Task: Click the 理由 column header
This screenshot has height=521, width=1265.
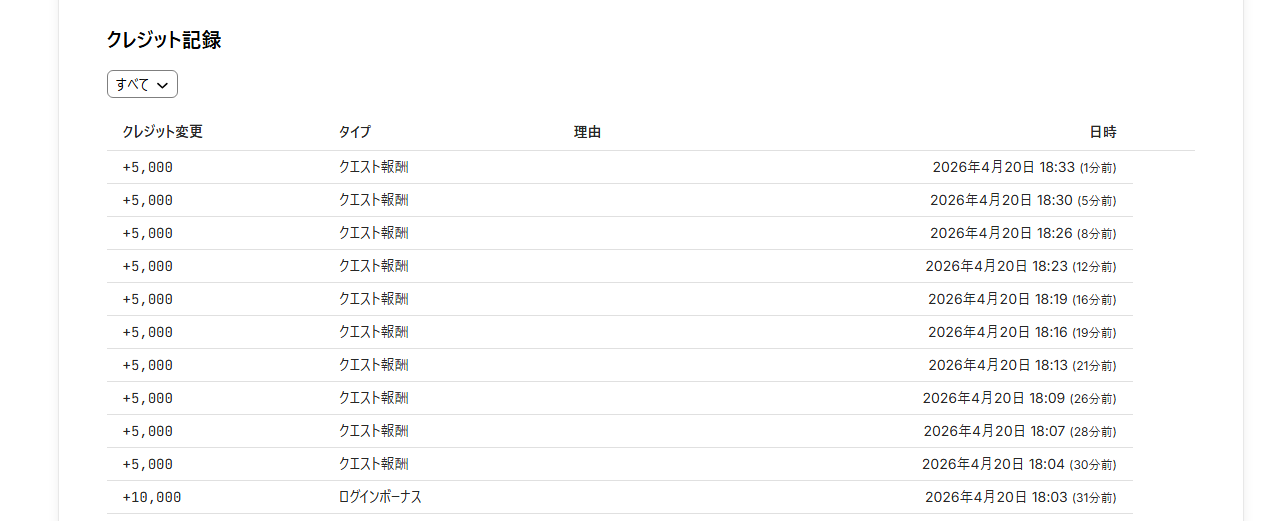Action: pos(587,132)
